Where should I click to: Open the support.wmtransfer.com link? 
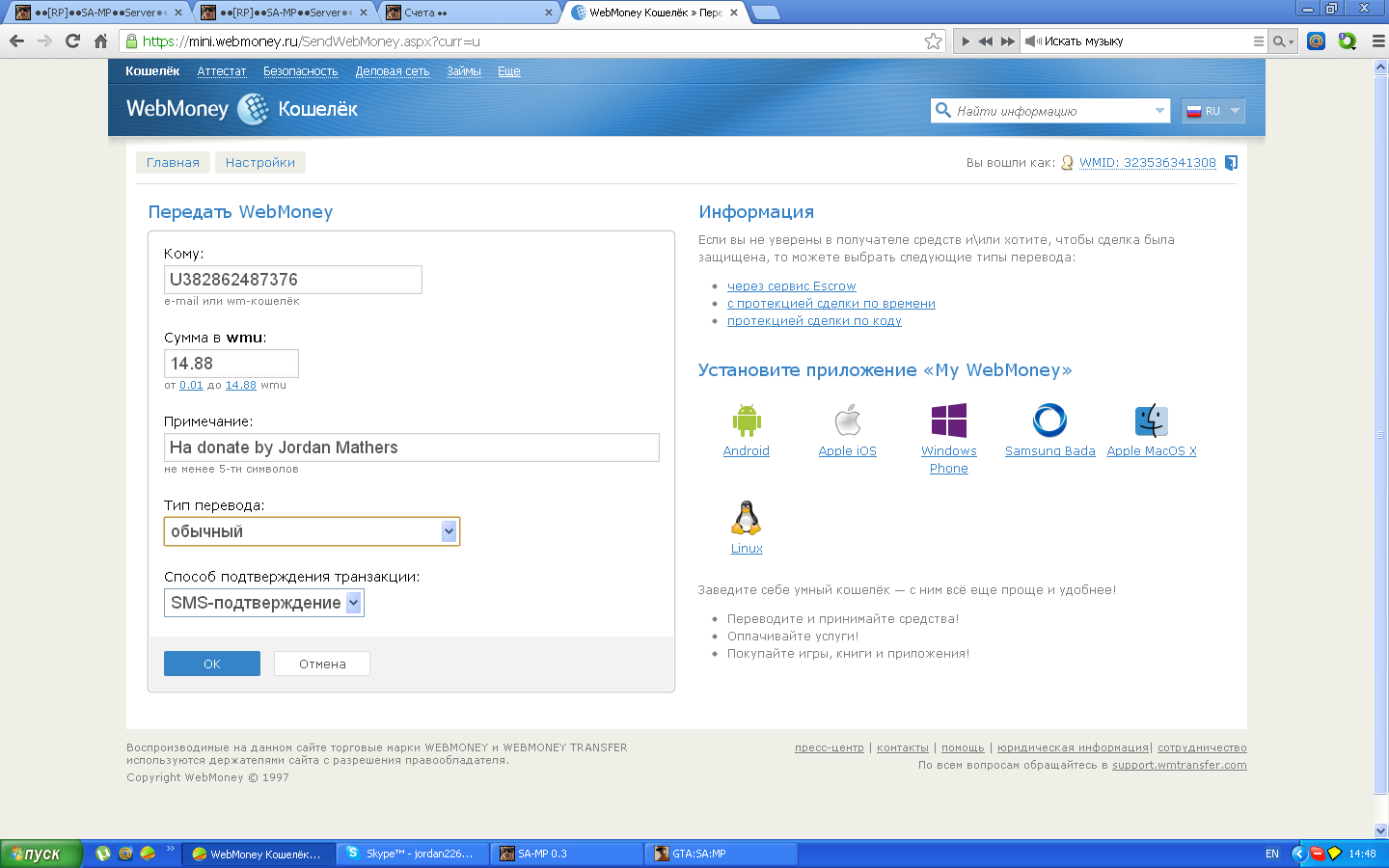1180,766
